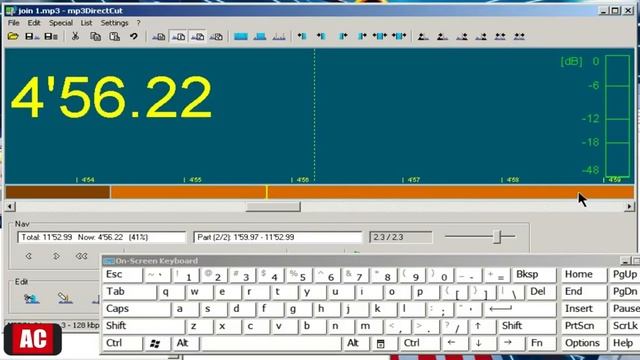Click the Open file folder icon
Image resolution: width=640 pixels, height=360 pixels.
coord(13,36)
